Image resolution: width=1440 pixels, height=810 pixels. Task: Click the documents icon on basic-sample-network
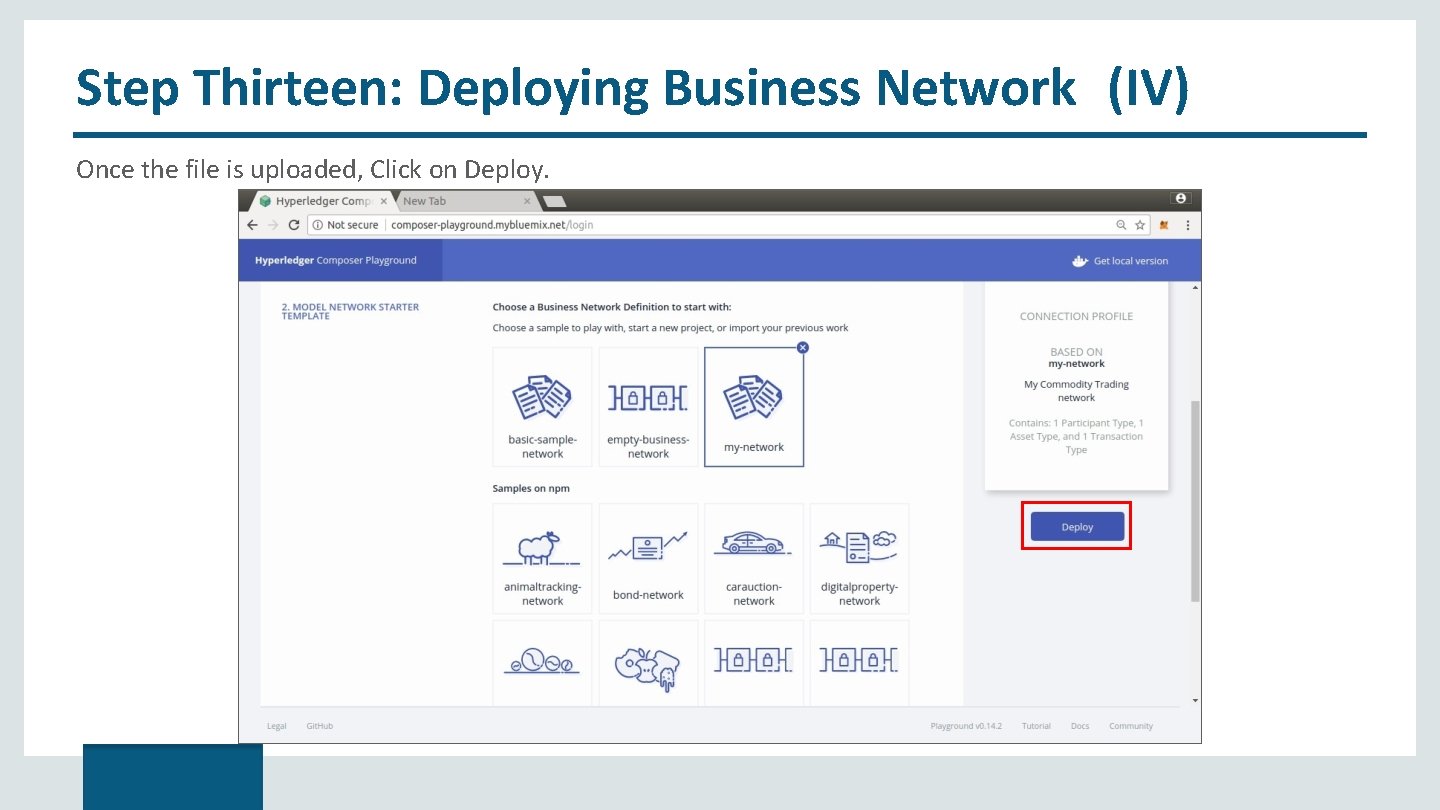click(542, 398)
